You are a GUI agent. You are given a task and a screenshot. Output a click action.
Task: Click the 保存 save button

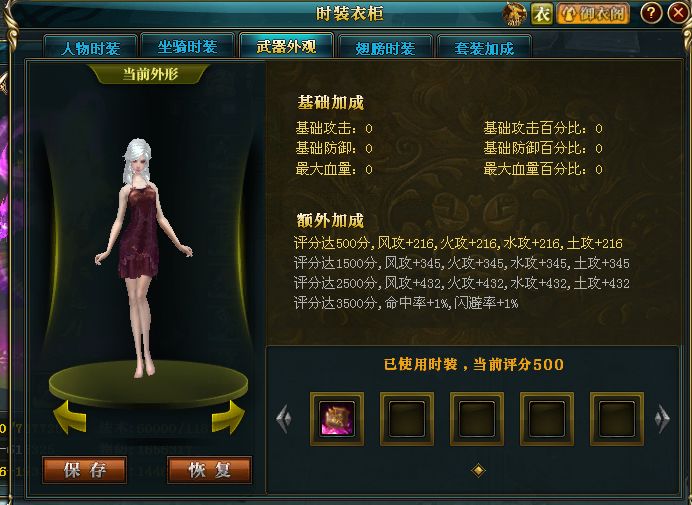click(x=85, y=470)
